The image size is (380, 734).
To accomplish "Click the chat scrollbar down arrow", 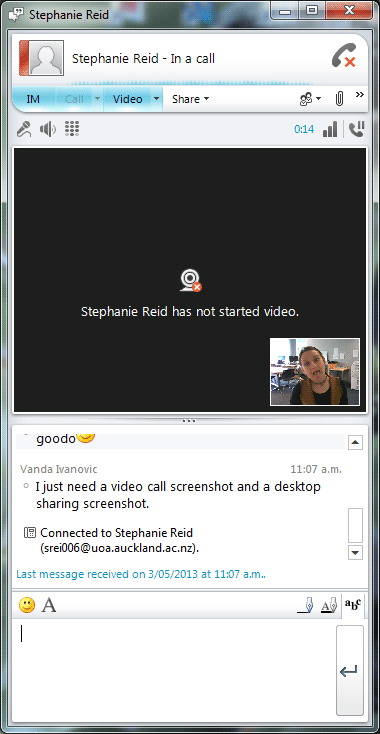I will (x=356, y=553).
